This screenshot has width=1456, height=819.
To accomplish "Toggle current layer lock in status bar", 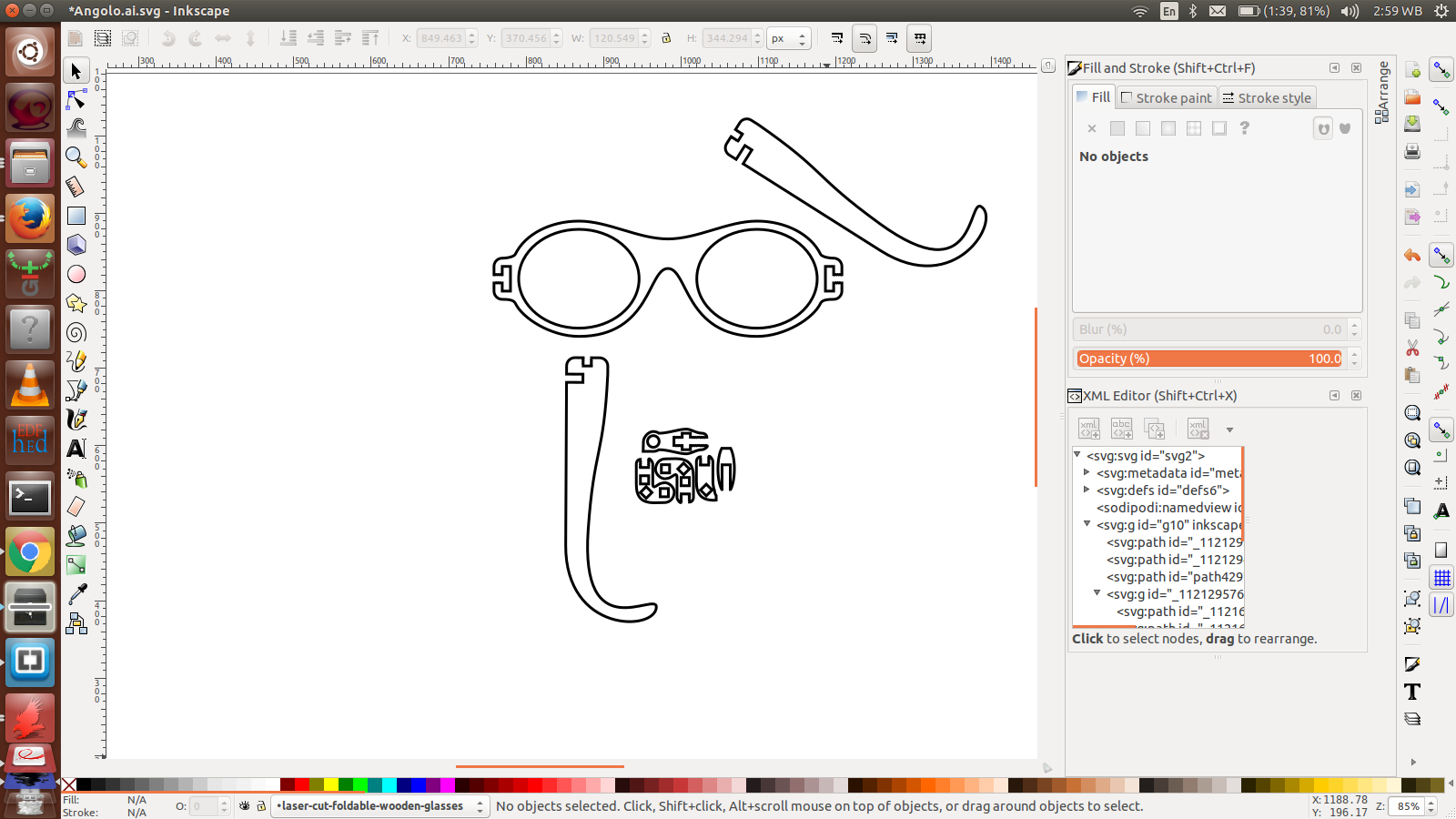I will 261,806.
